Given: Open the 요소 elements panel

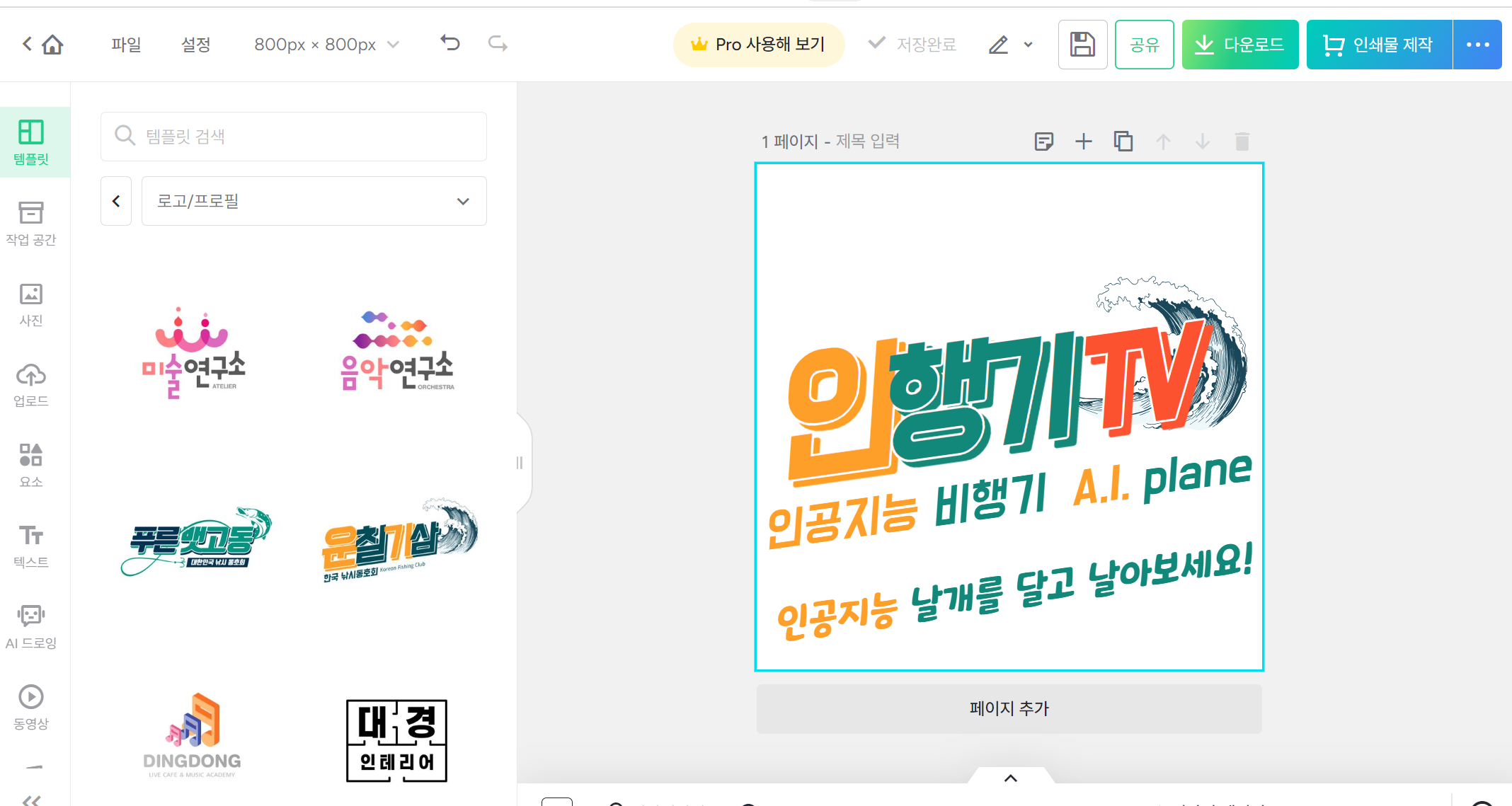Looking at the screenshot, I should pyautogui.click(x=31, y=465).
